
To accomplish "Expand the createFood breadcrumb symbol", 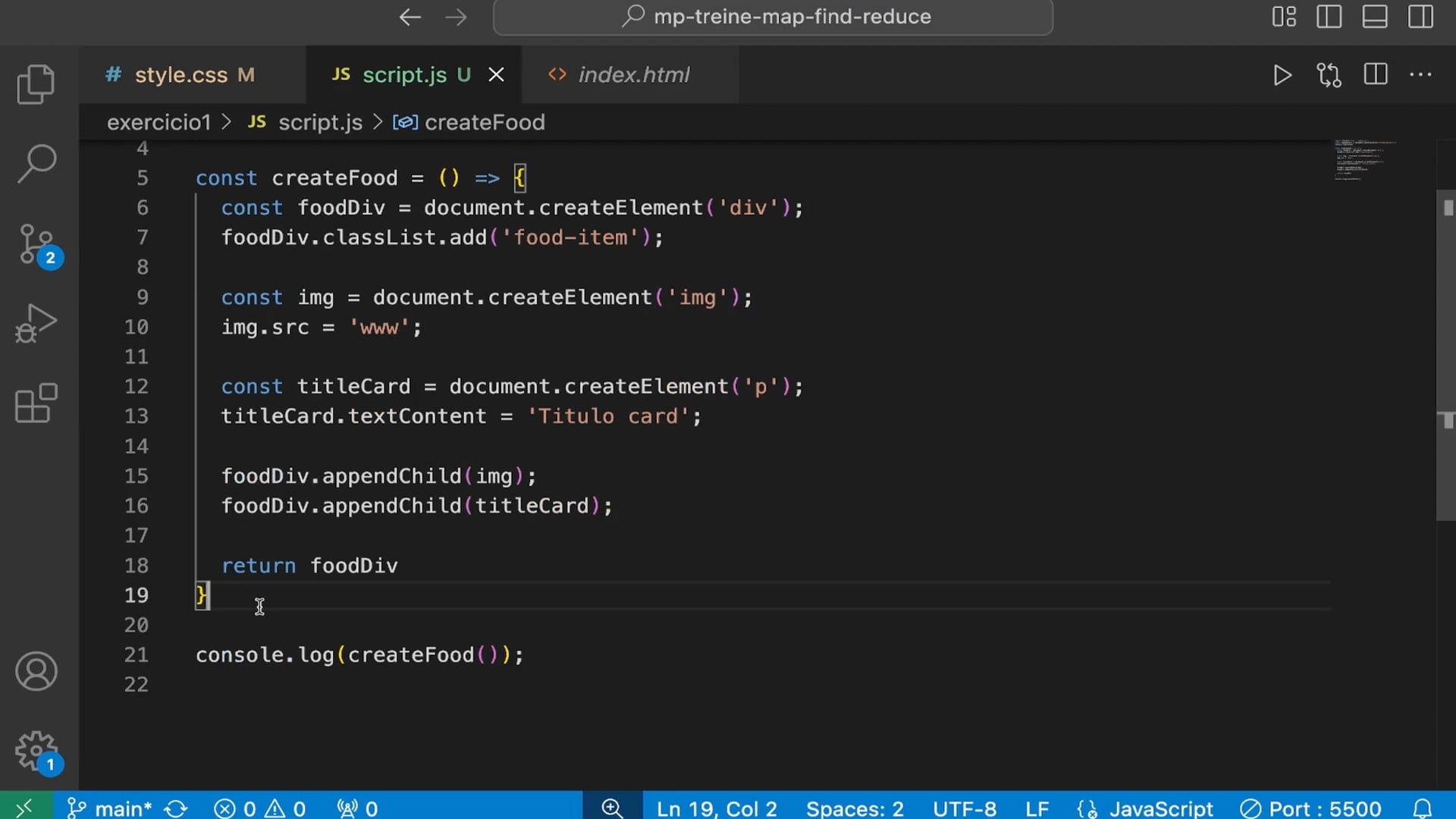I will coord(484,122).
